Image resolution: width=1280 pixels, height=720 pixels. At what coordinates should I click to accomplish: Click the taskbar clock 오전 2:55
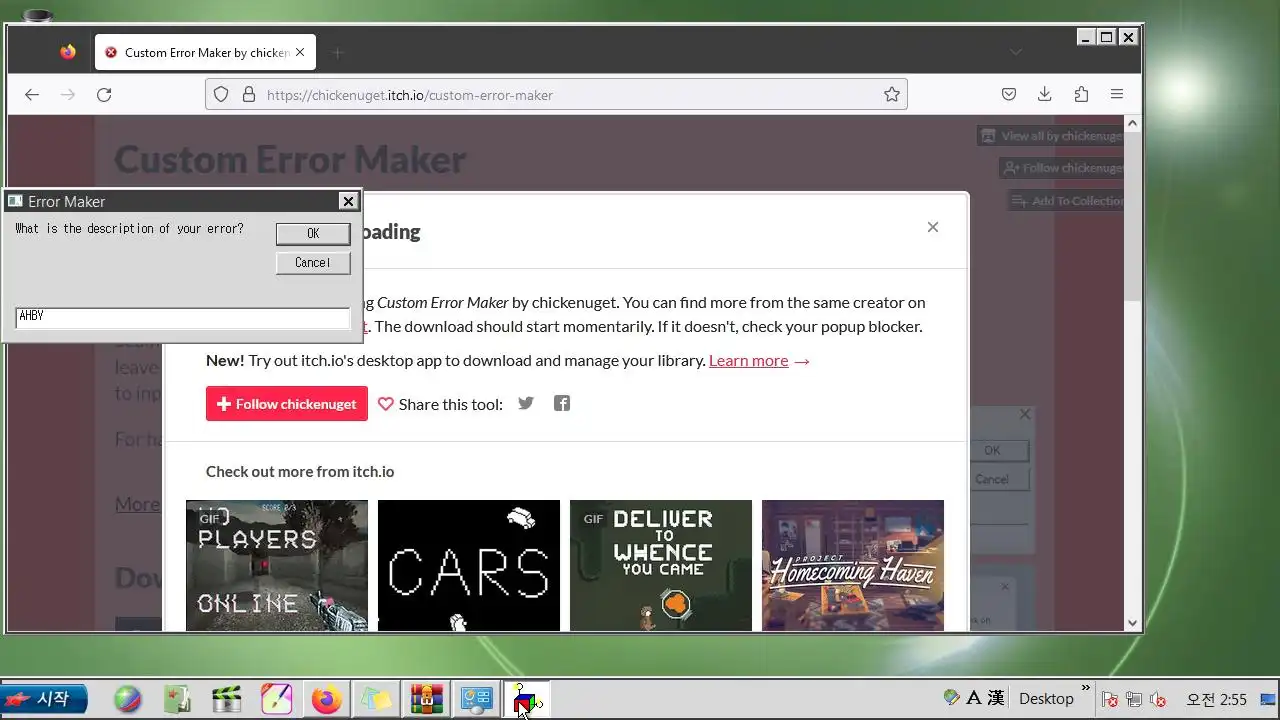pos(1216,699)
